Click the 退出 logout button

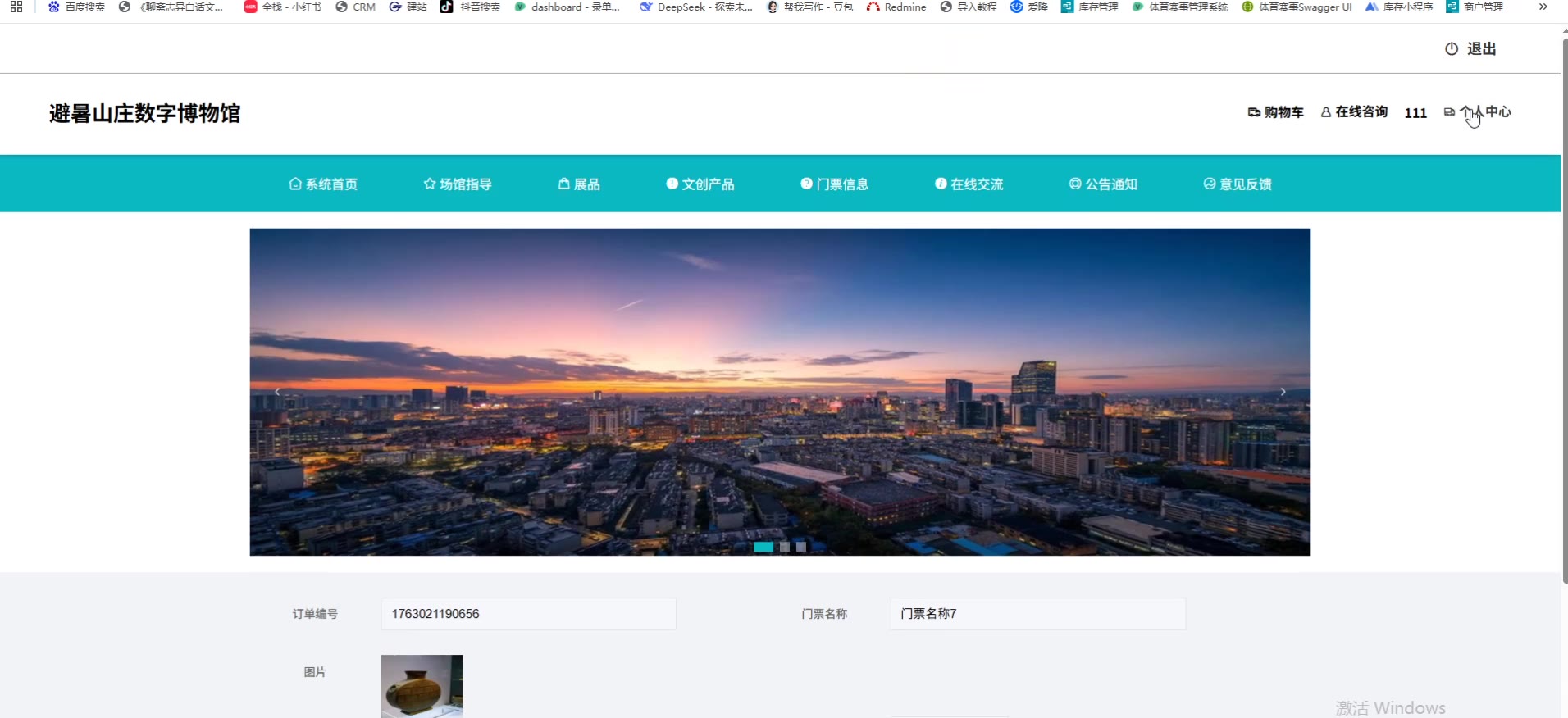pos(1470,49)
